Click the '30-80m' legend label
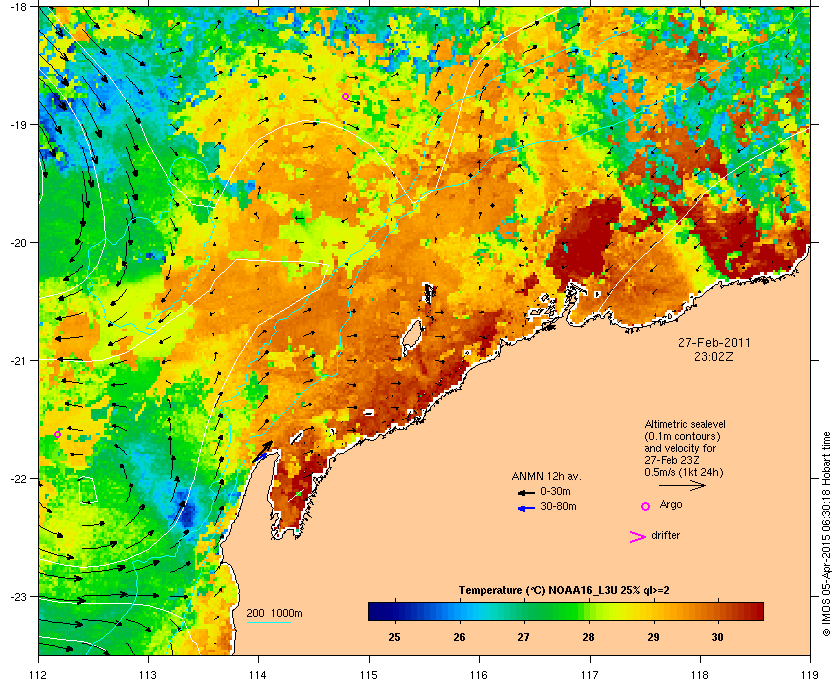Viewport: 840px width, 680px height. click(558, 506)
